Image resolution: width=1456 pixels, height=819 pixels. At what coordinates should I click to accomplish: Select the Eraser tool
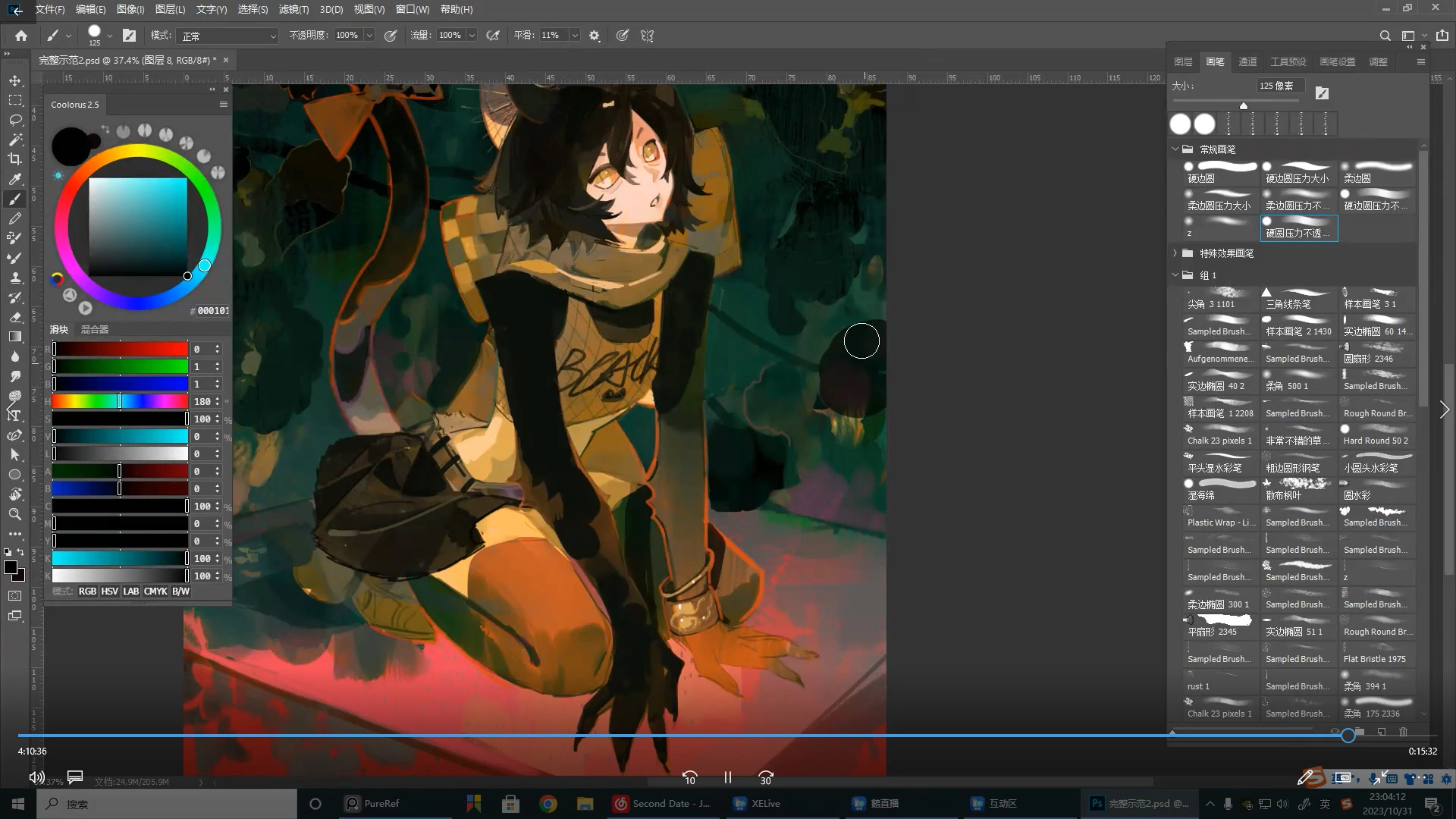[x=15, y=317]
